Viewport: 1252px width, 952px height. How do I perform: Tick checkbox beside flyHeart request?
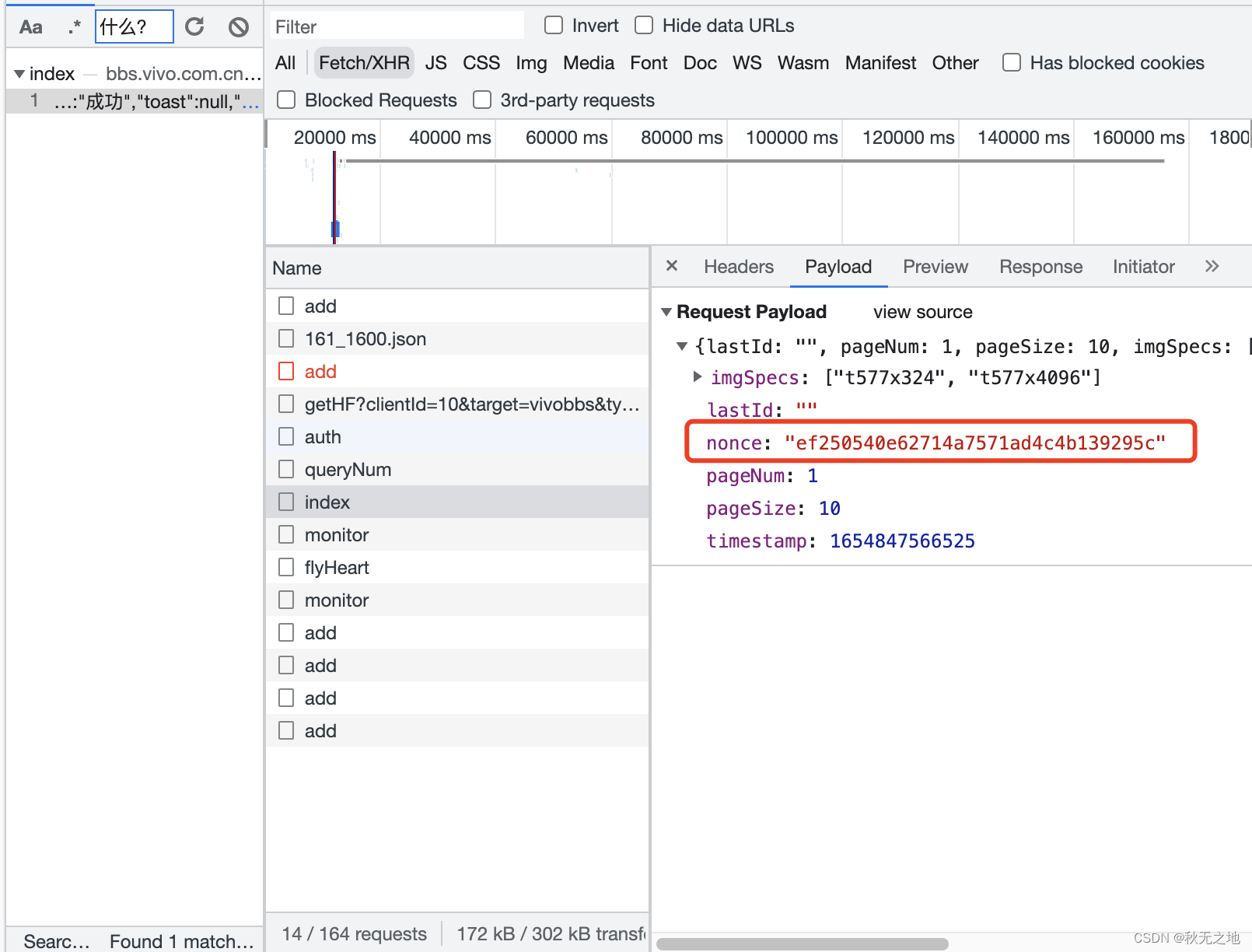tap(286, 567)
